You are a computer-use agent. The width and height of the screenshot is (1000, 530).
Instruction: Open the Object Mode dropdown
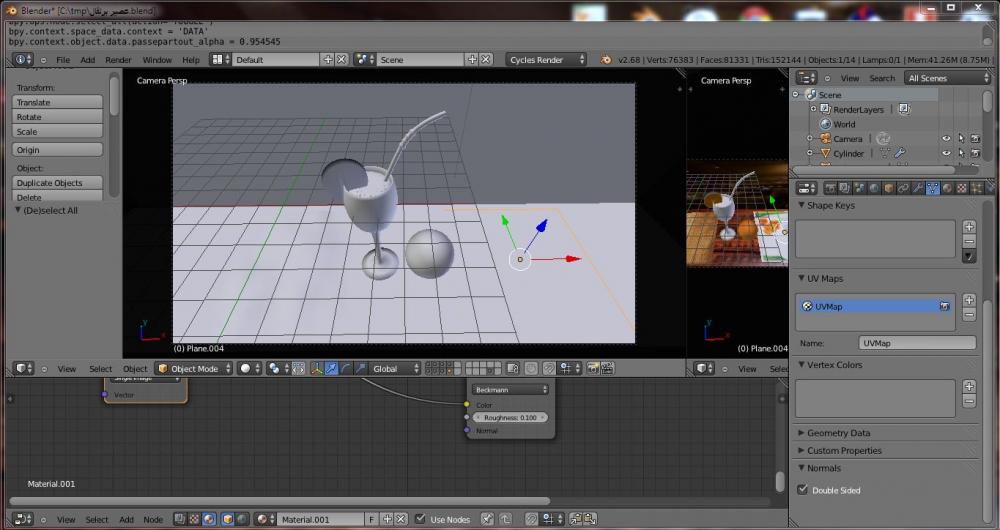(x=193, y=369)
